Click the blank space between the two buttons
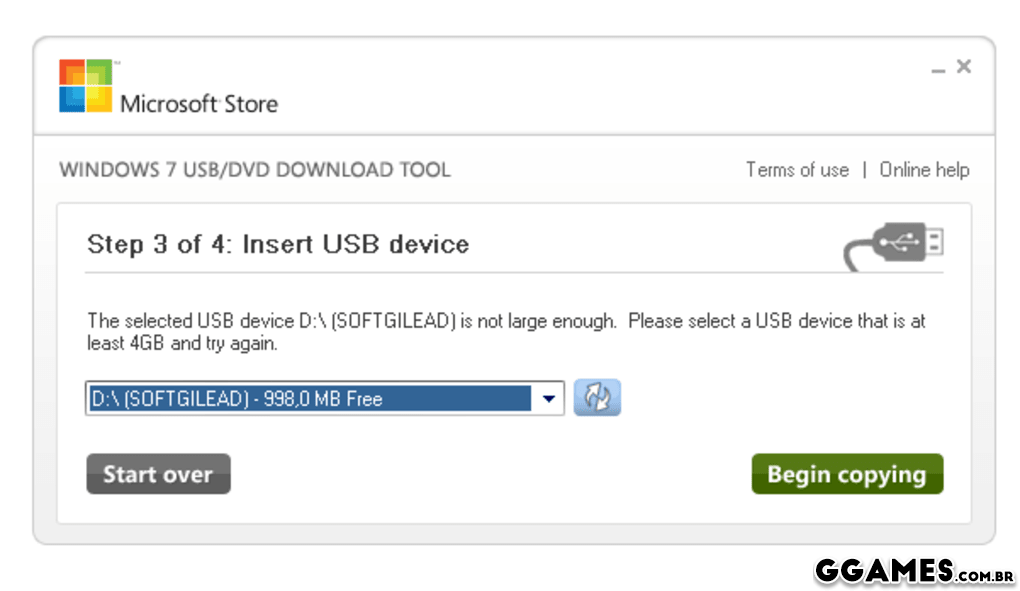This screenshot has width=1020, height=591. point(490,474)
